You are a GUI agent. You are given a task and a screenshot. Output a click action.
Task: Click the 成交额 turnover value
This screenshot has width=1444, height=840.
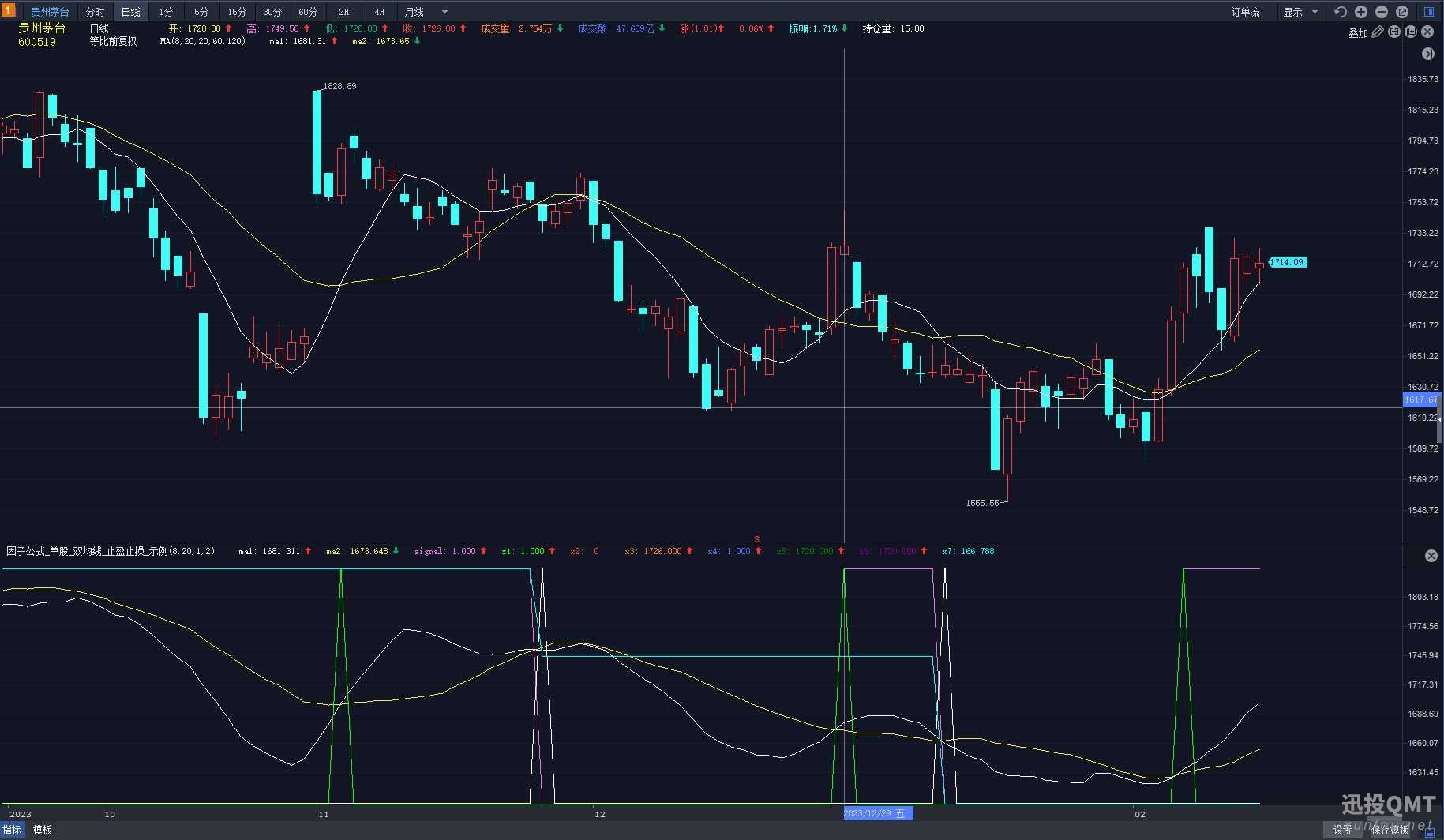[616, 28]
